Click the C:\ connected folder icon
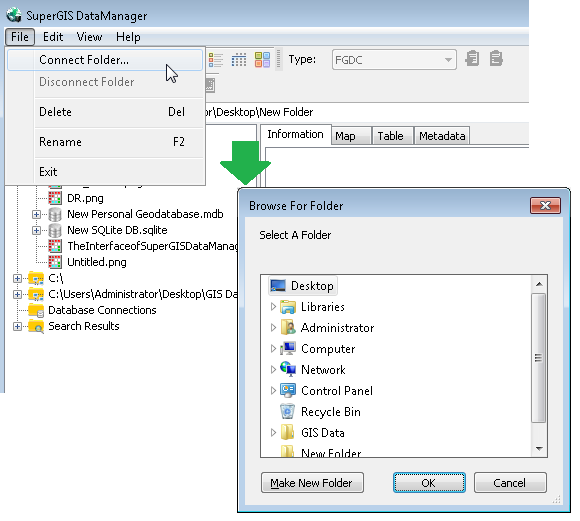Screen dimensions: 580x521 pos(36,278)
